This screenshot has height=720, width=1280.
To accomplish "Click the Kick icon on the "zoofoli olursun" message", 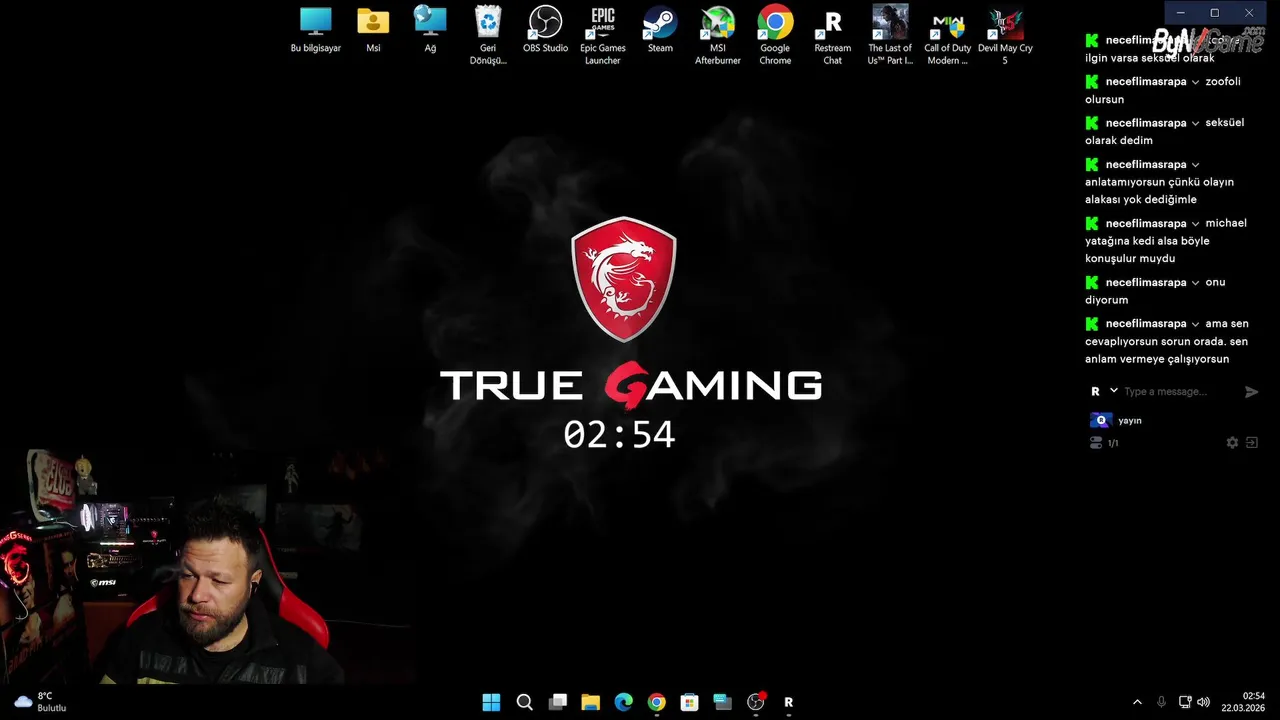I will click(1092, 82).
